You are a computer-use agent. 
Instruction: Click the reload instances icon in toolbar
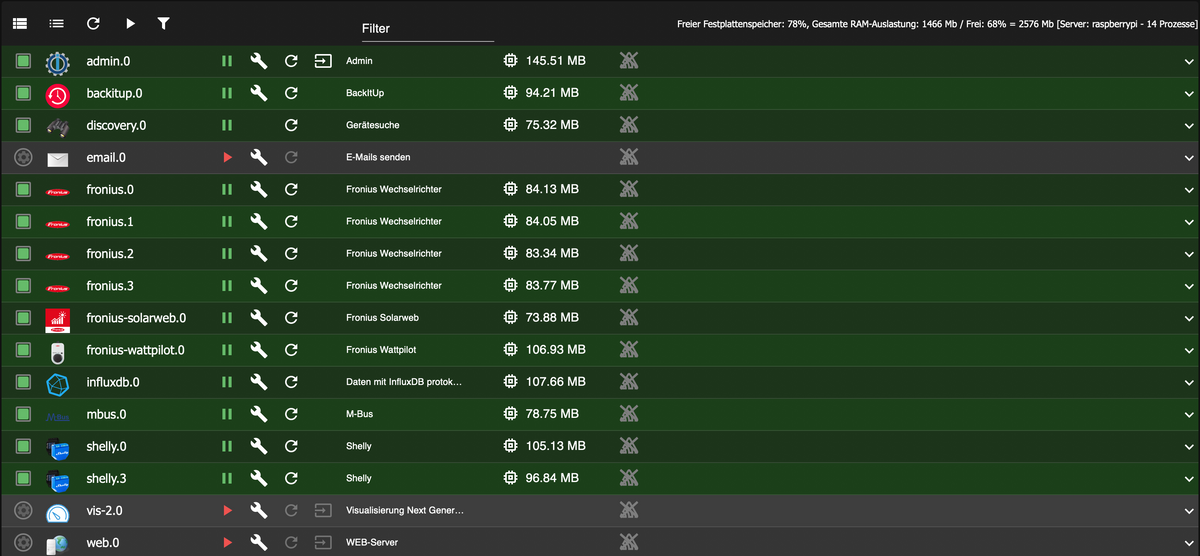(x=93, y=22)
